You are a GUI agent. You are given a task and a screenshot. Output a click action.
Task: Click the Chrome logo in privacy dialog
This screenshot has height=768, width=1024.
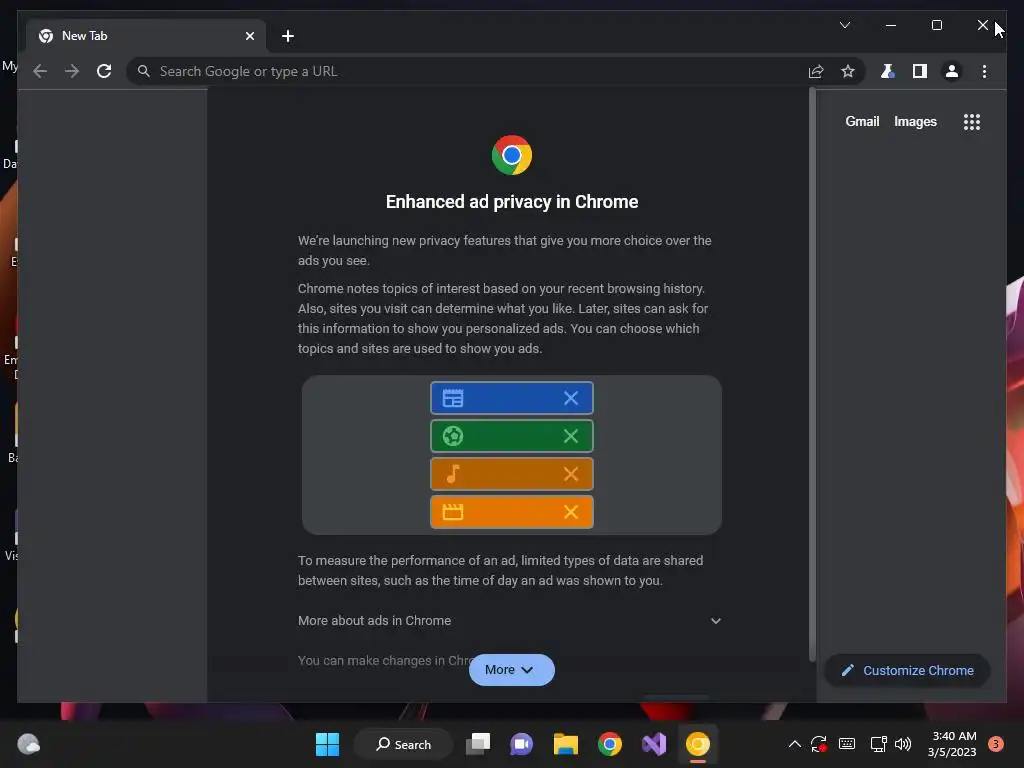click(x=512, y=155)
